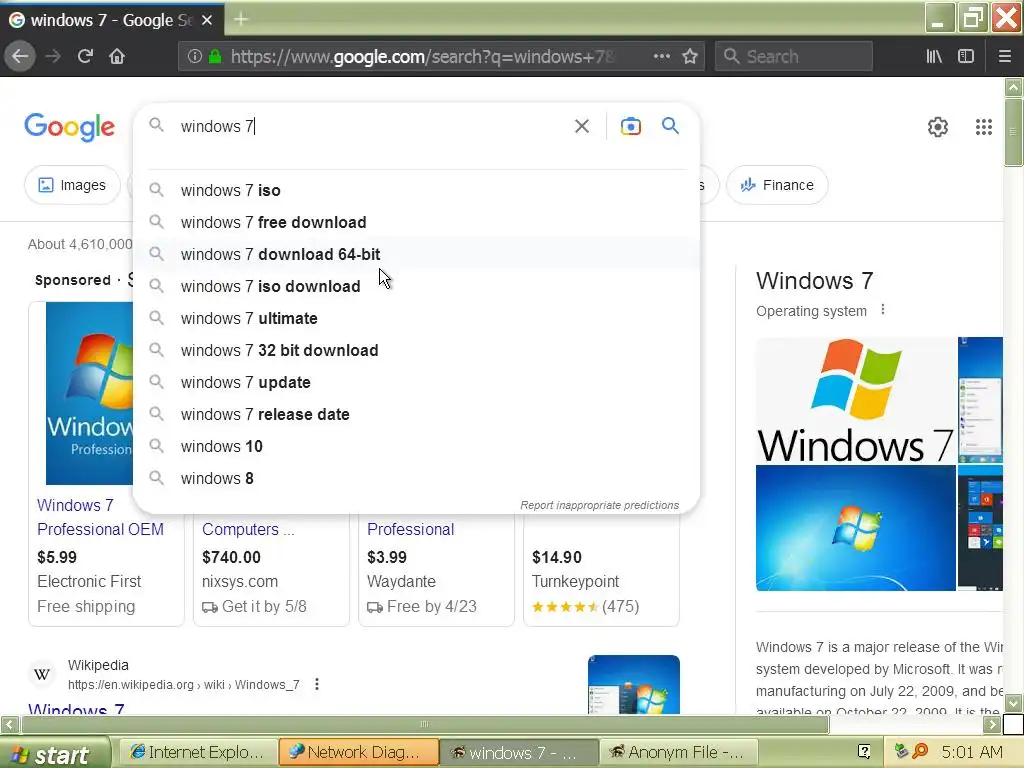
Task: Open more options beside Operating system label
Action: tap(883, 310)
